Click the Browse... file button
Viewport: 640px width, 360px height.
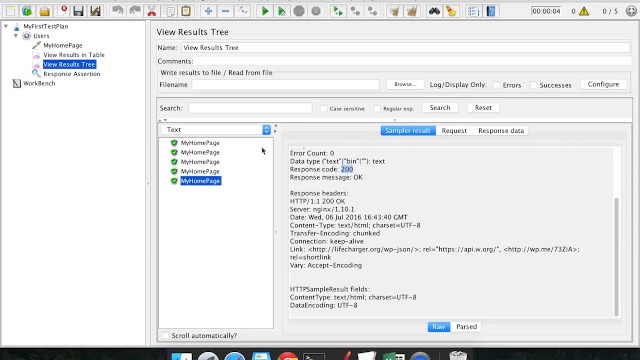click(x=405, y=84)
